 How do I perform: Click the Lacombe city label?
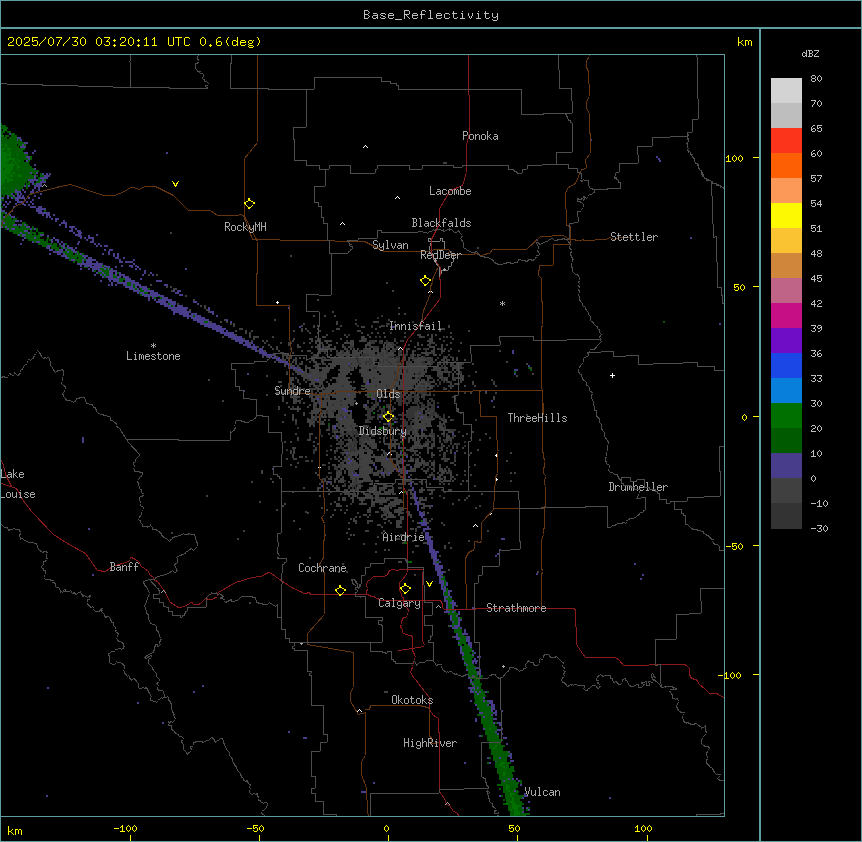[x=450, y=191]
